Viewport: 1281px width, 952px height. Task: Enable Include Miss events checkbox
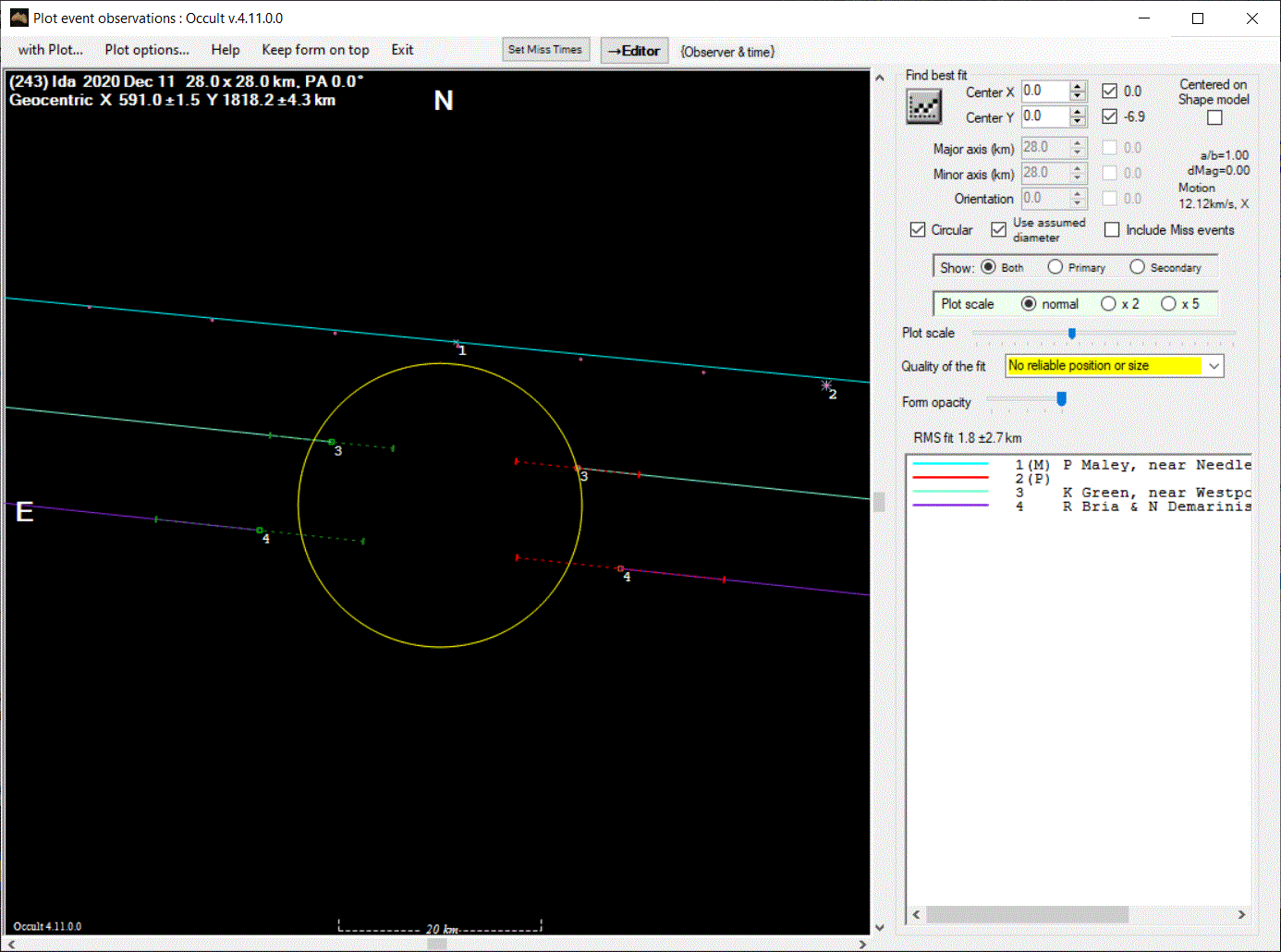click(x=1112, y=230)
